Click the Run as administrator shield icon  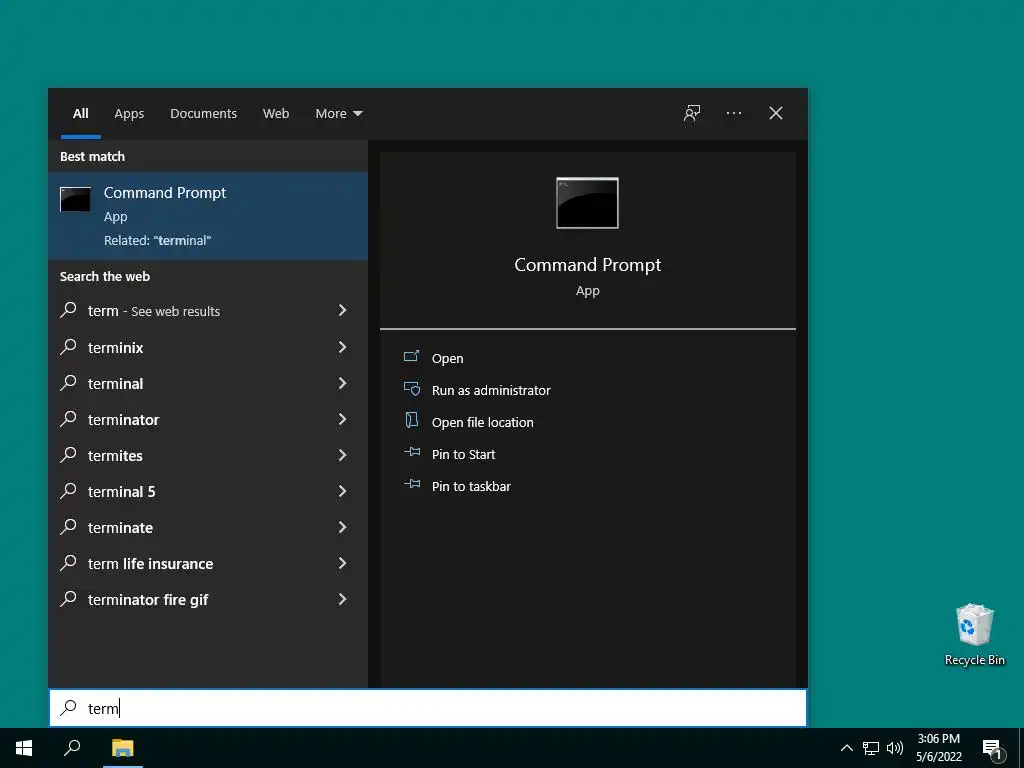tap(411, 389)
